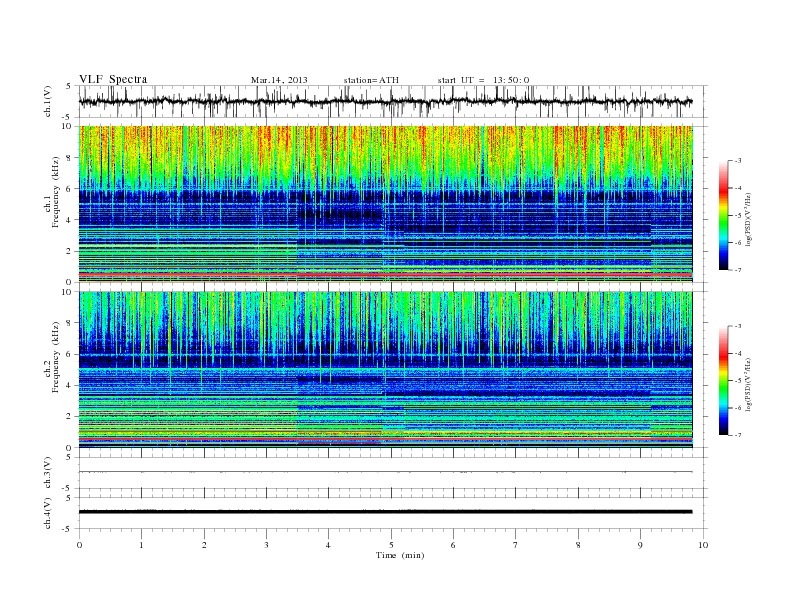792x612 pixels.
Task: Click time axis tick label '3'
Action: click(266, 545)
